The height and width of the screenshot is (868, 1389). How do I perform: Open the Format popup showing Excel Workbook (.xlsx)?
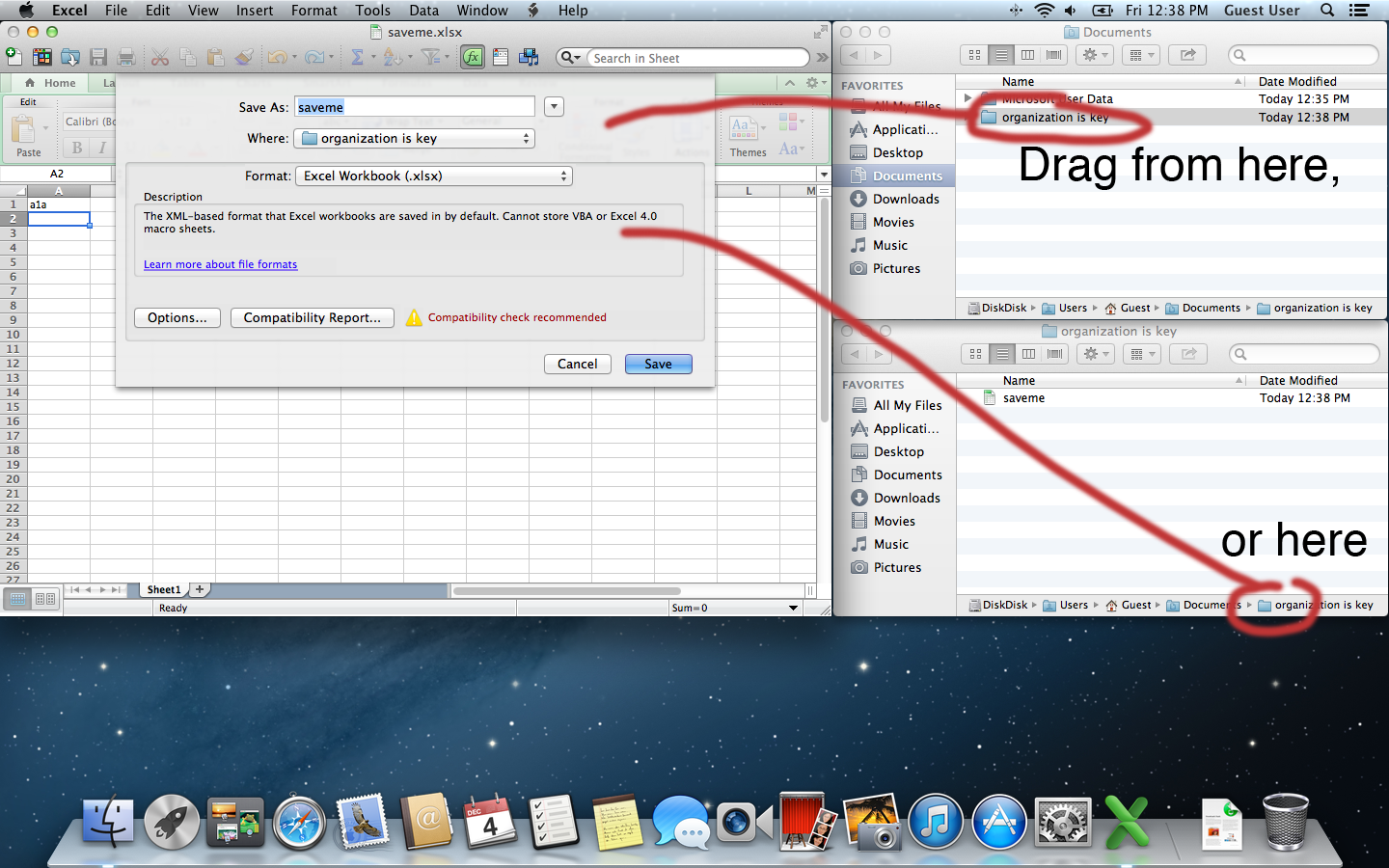click(x=434, y=176)
